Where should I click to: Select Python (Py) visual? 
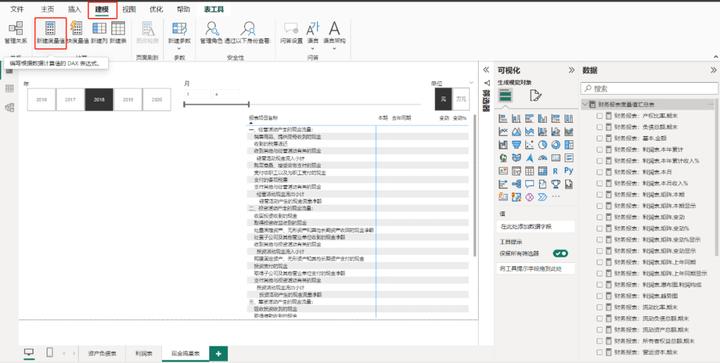[569, 171]
